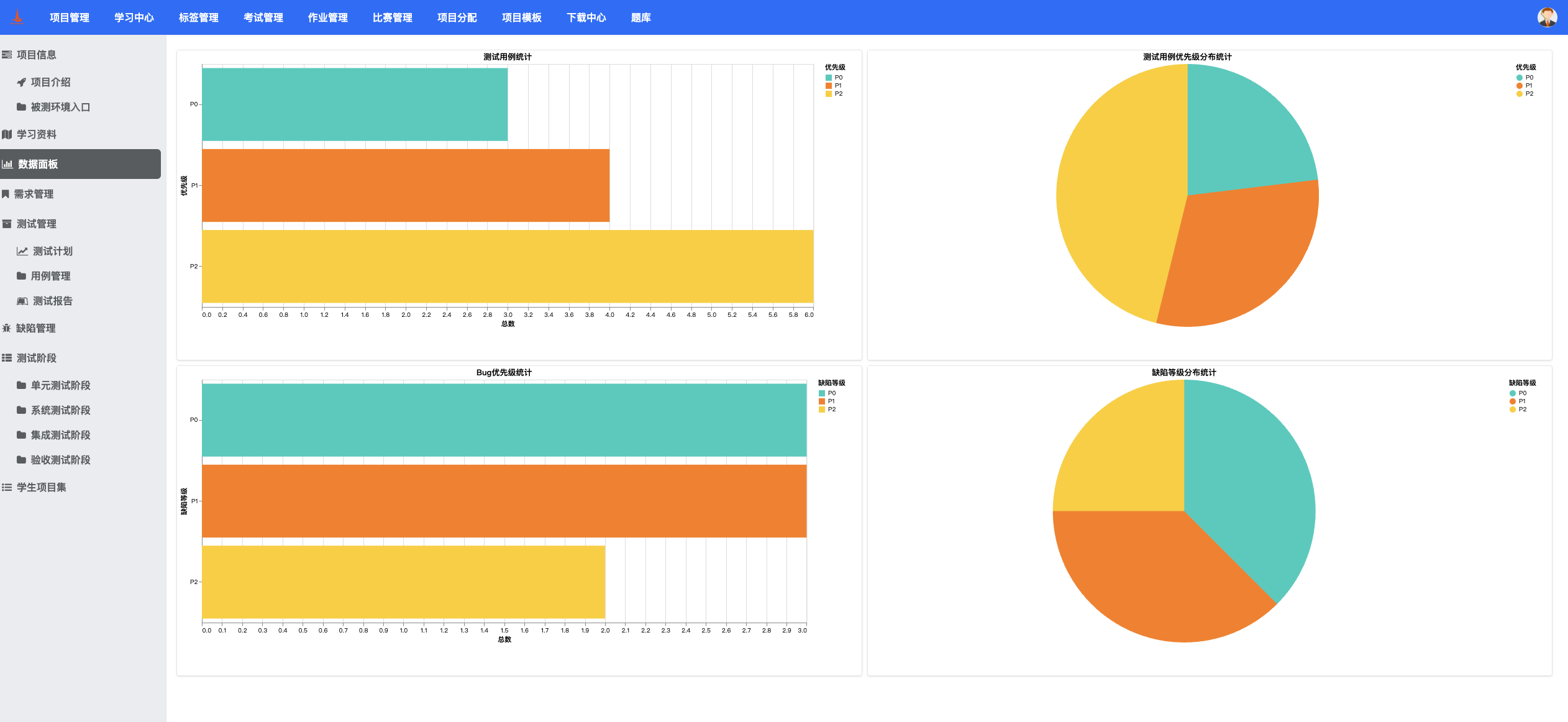
Task: Collapse the 测试管理 sidebar section
Action: 36,224
